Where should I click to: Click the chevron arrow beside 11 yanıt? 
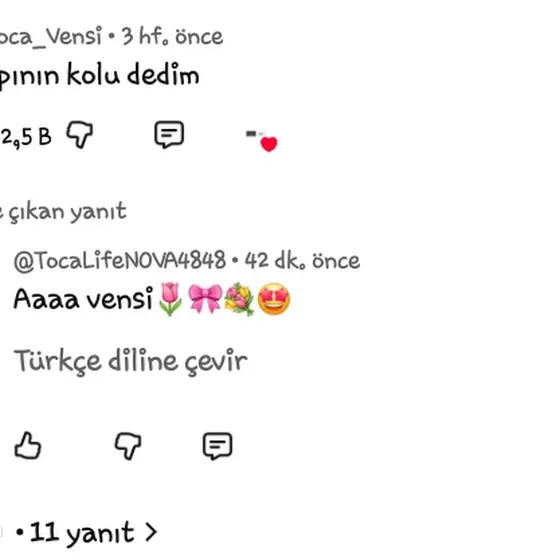tap(151, 532)
